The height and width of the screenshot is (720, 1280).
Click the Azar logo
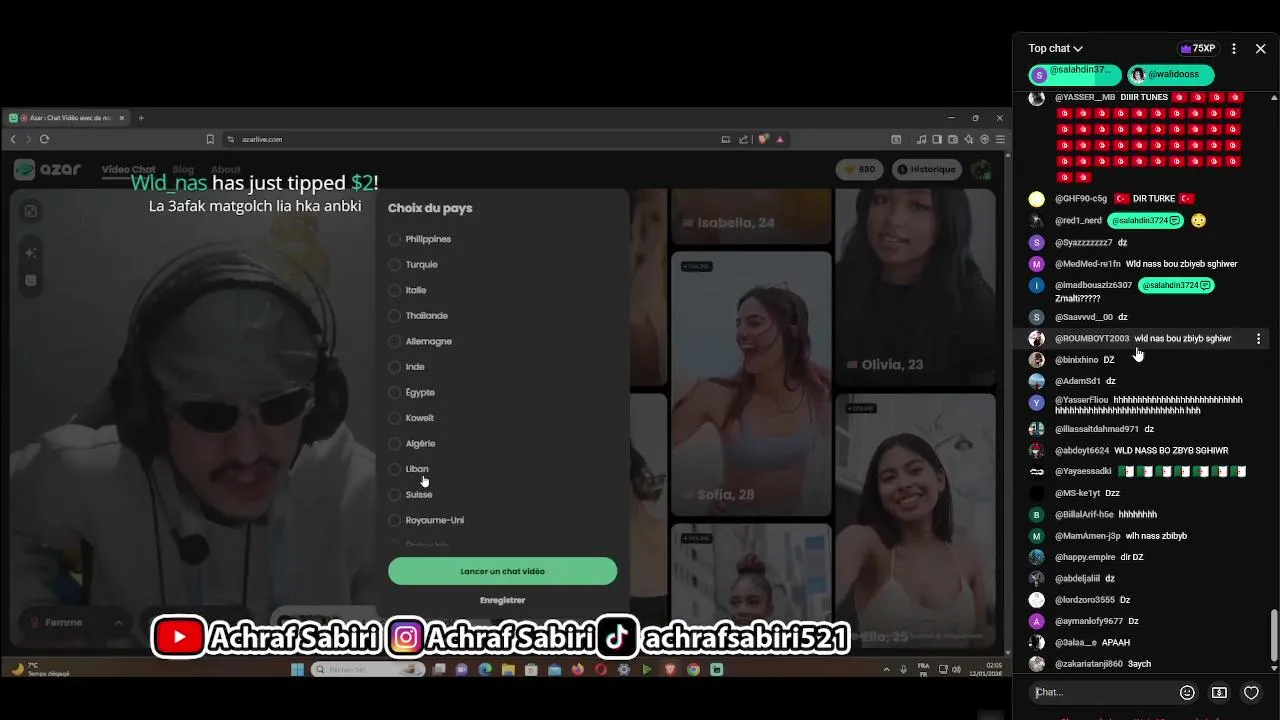tap(48, 169)
